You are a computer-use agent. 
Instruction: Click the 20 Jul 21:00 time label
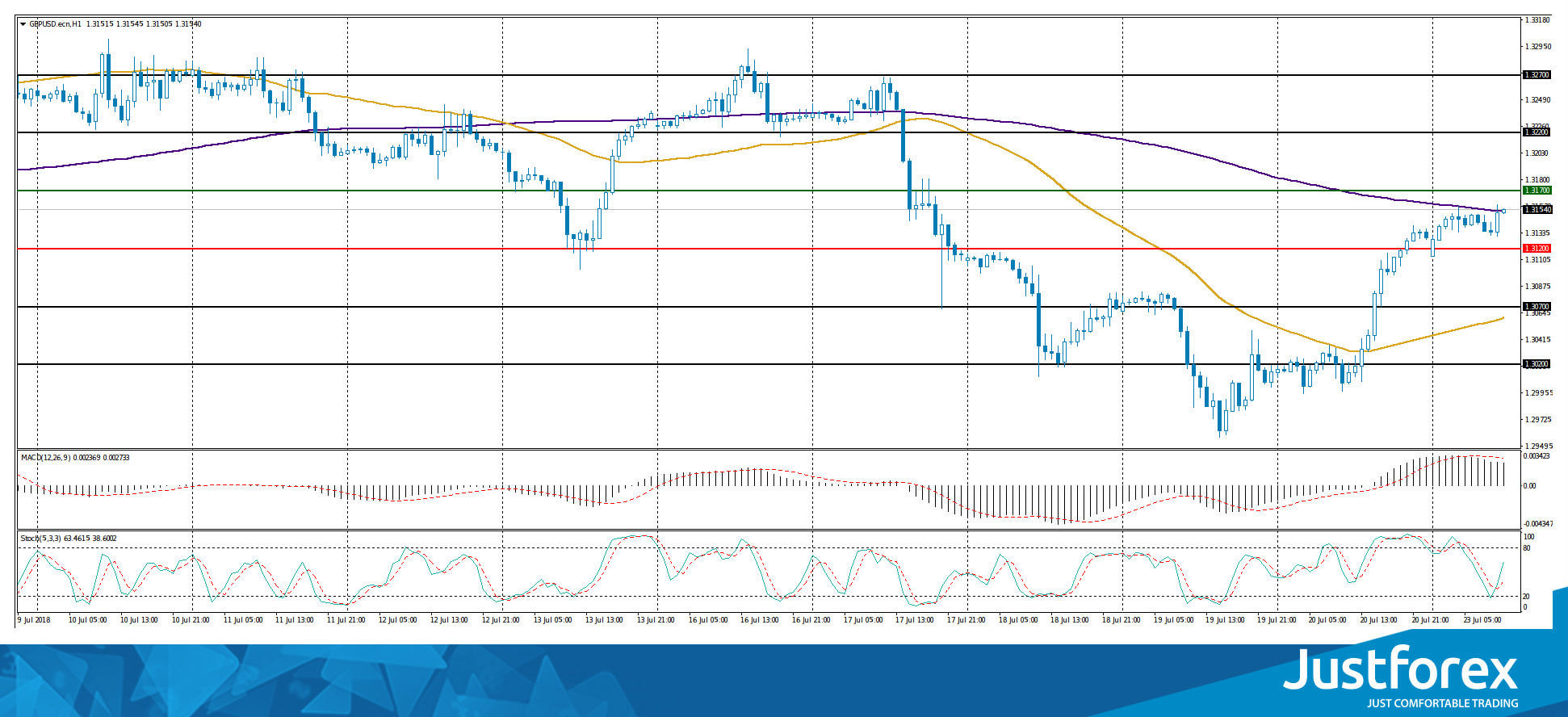point(1432,620)
